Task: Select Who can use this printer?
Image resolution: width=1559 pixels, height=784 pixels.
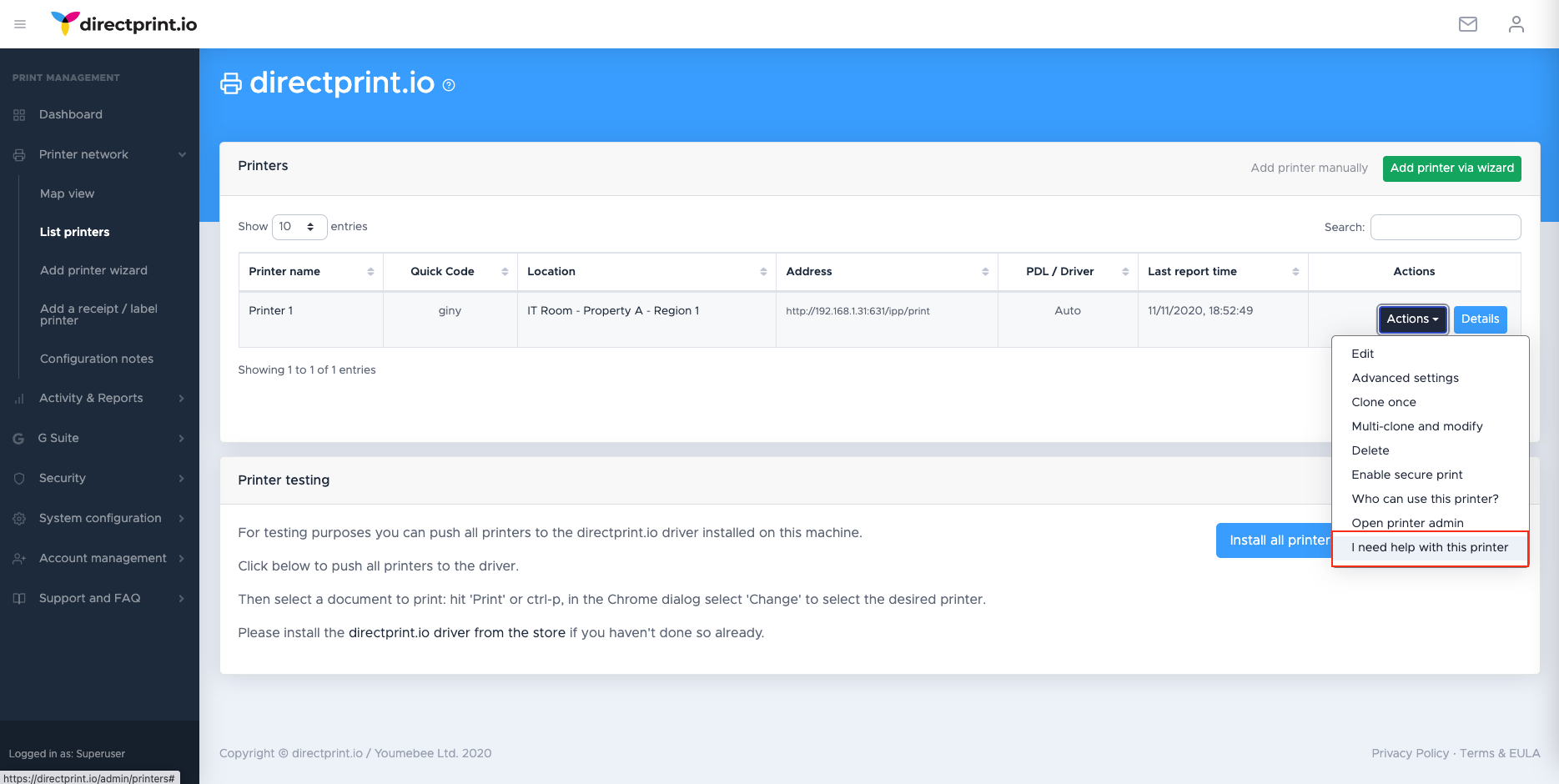Action: 1430,499
